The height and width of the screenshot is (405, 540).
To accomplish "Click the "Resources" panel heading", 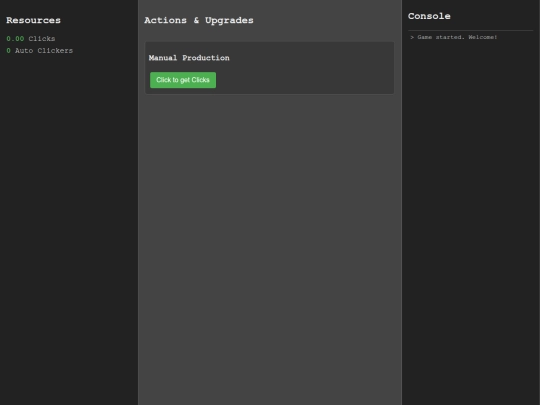I will point(33,20).
